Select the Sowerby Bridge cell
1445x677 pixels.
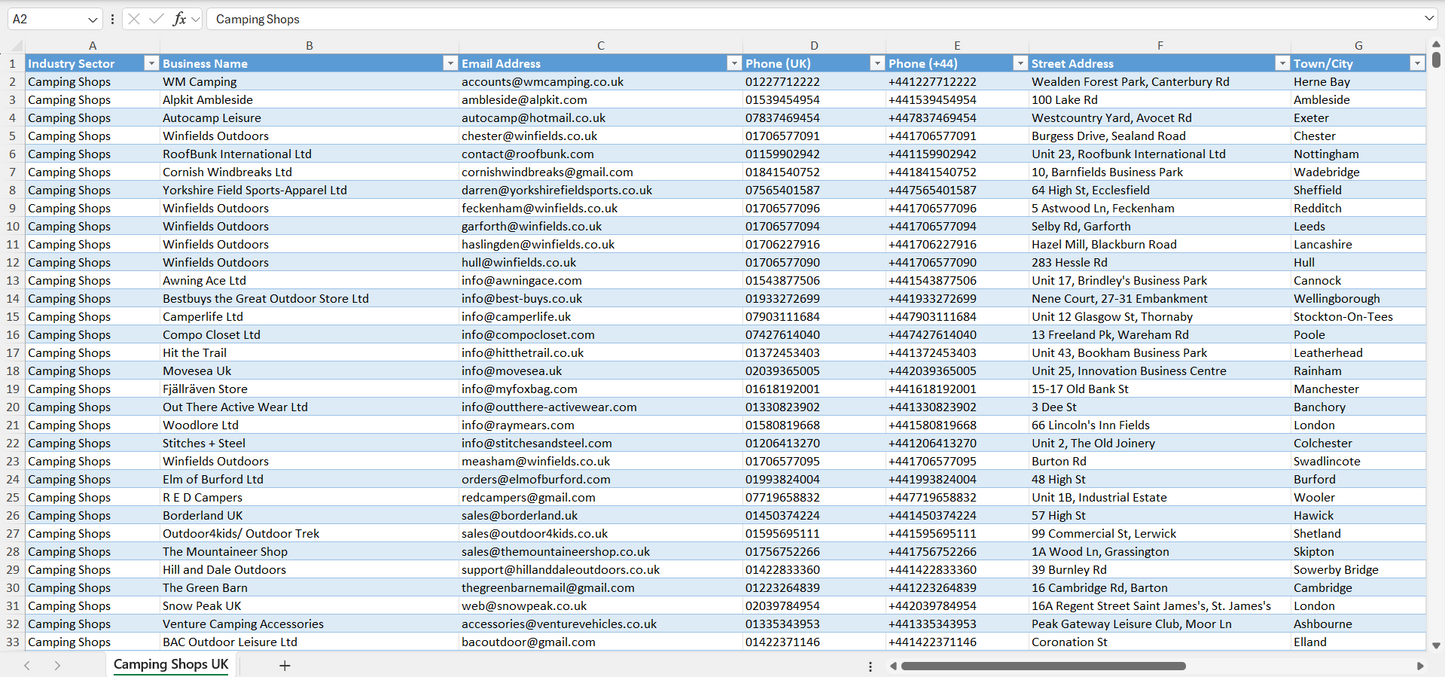click(x=1358, y=570)
